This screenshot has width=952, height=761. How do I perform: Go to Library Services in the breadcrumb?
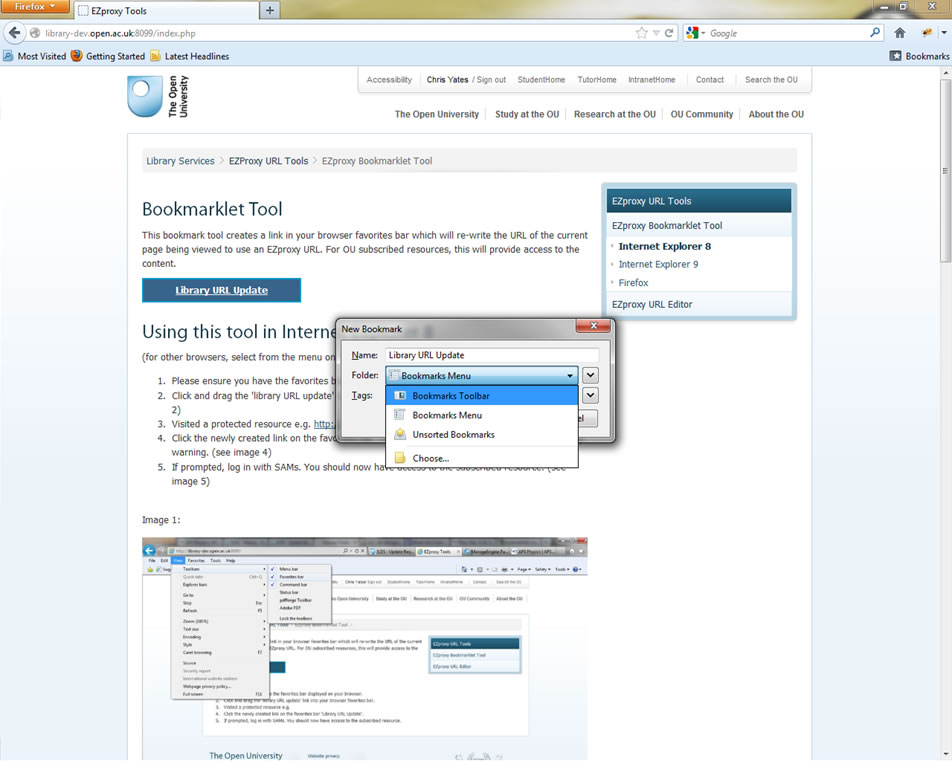(x=180, y=161)
